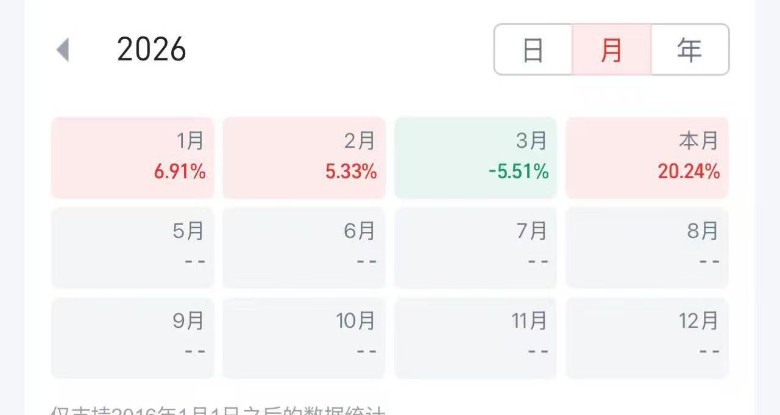Tap 本月 cell showing 20.24%

tap(647, 157)
